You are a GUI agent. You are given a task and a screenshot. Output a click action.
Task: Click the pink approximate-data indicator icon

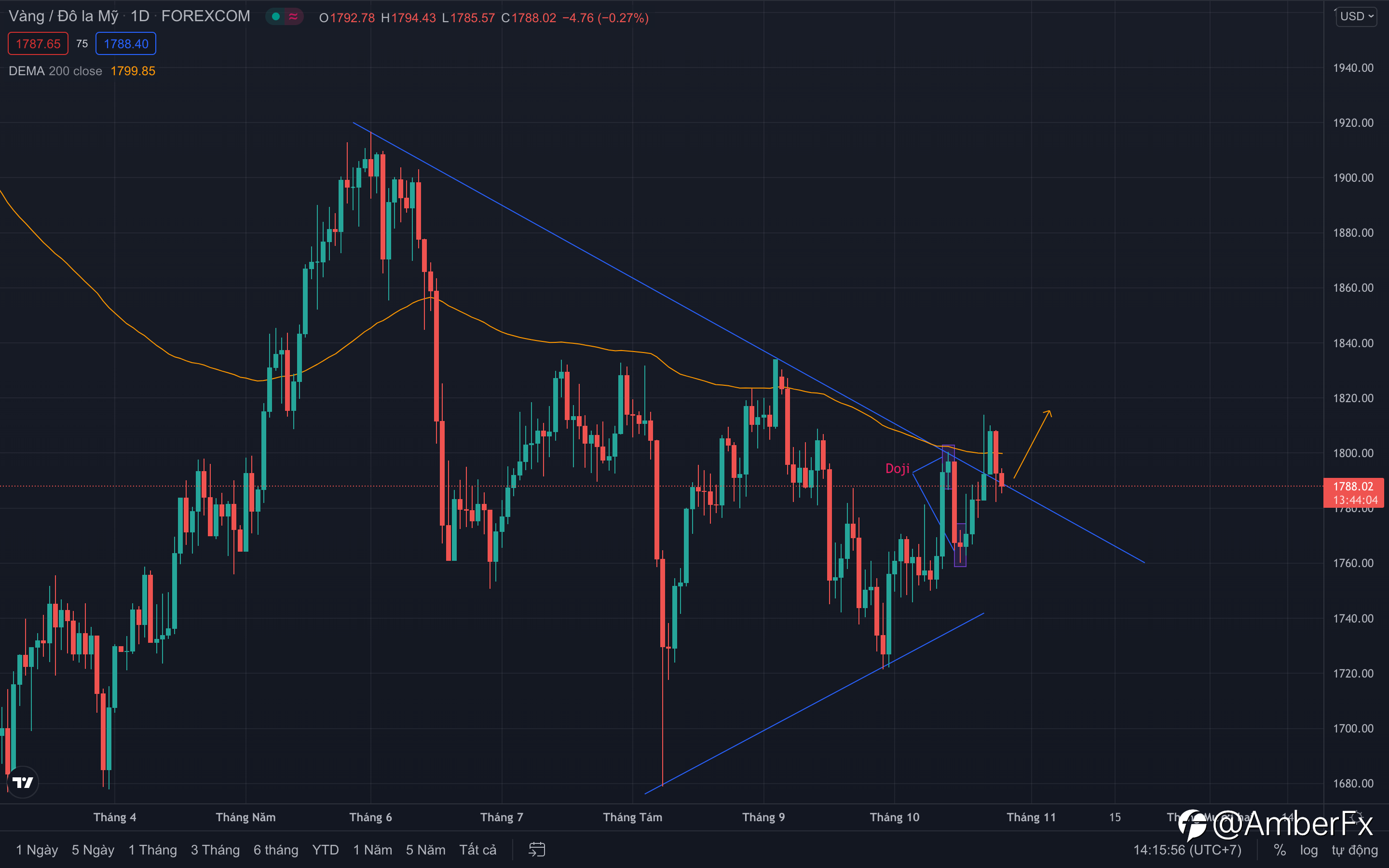click(293, 17)
